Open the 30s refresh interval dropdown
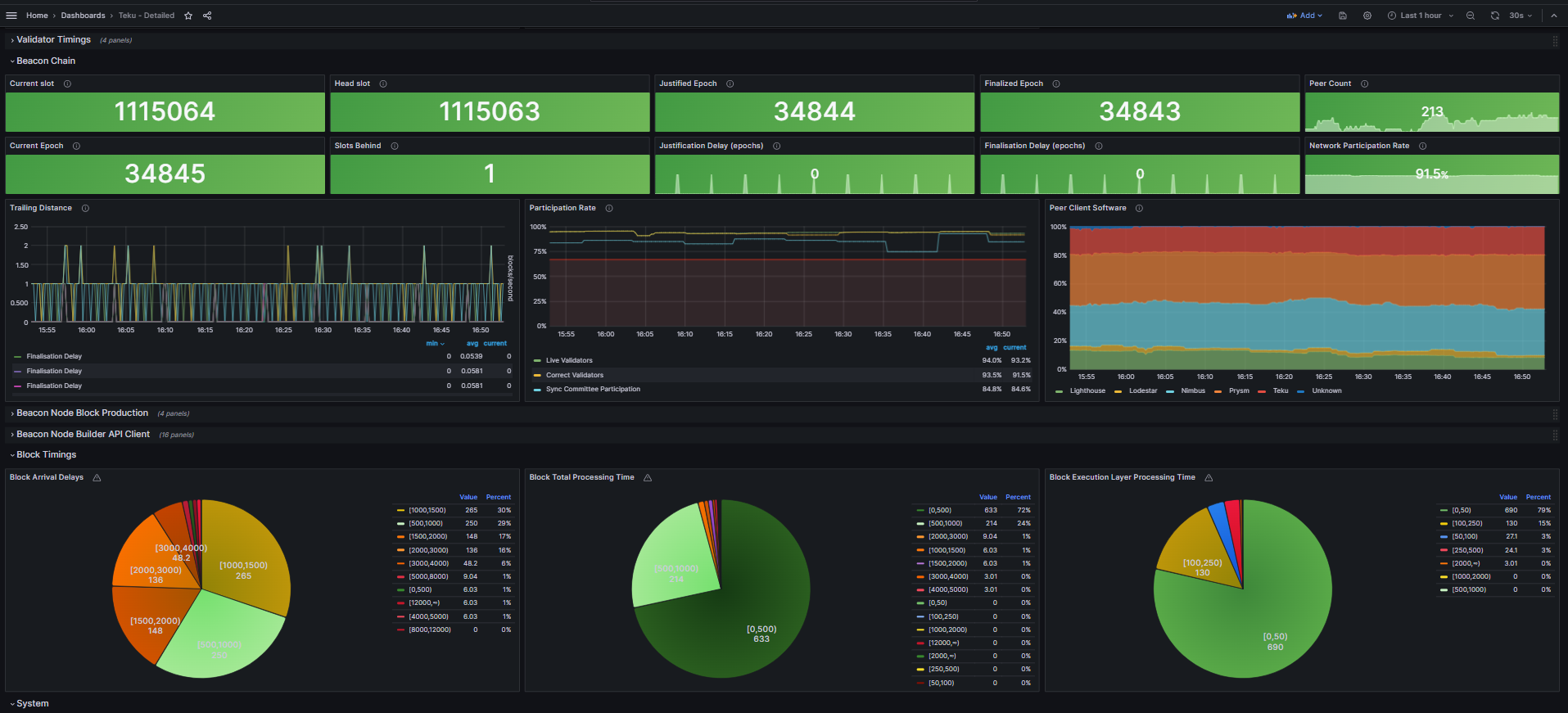1568x713 pixels. (1521, 16)
